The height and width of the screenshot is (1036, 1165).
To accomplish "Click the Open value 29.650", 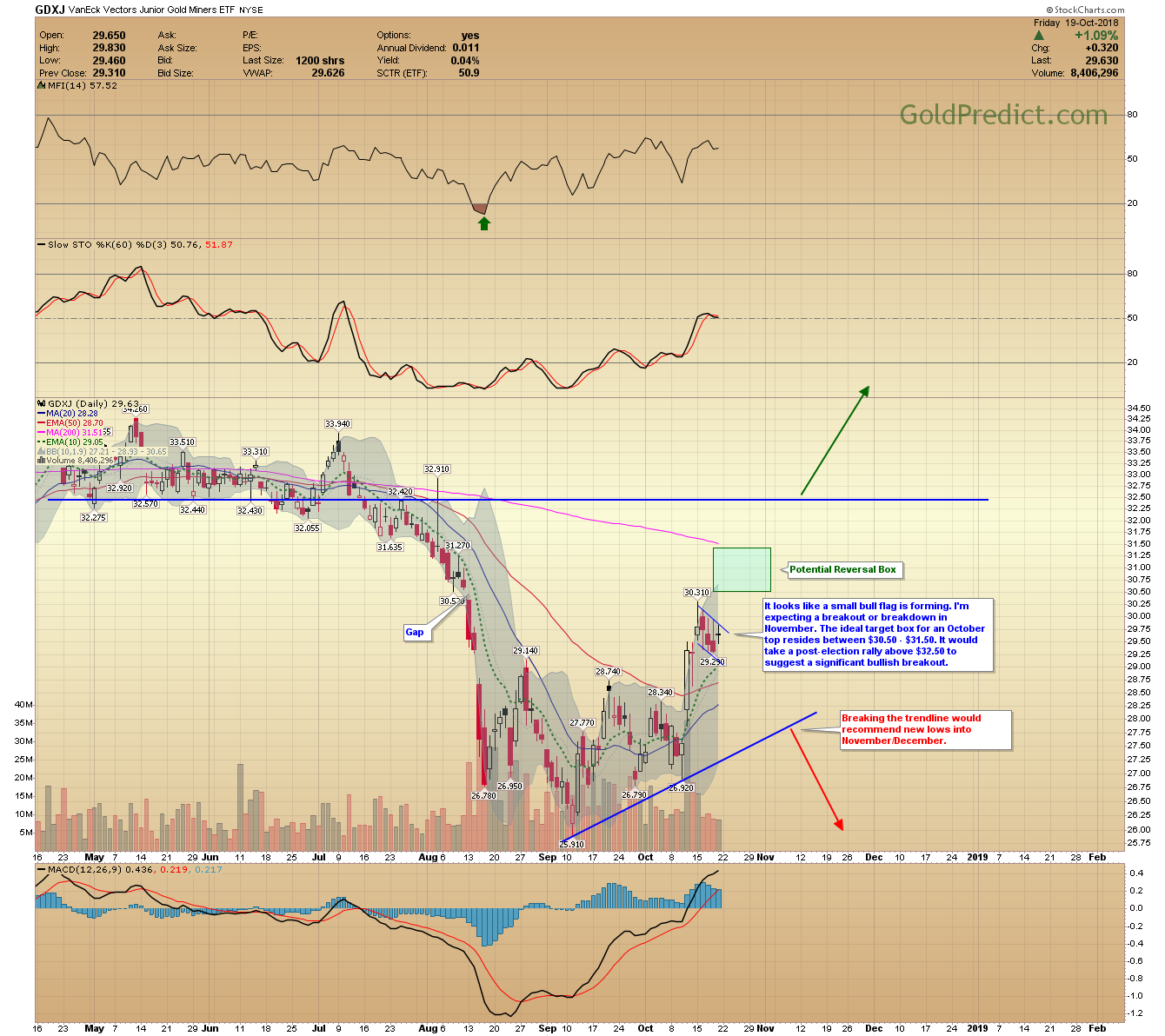I will pos(110,36).
